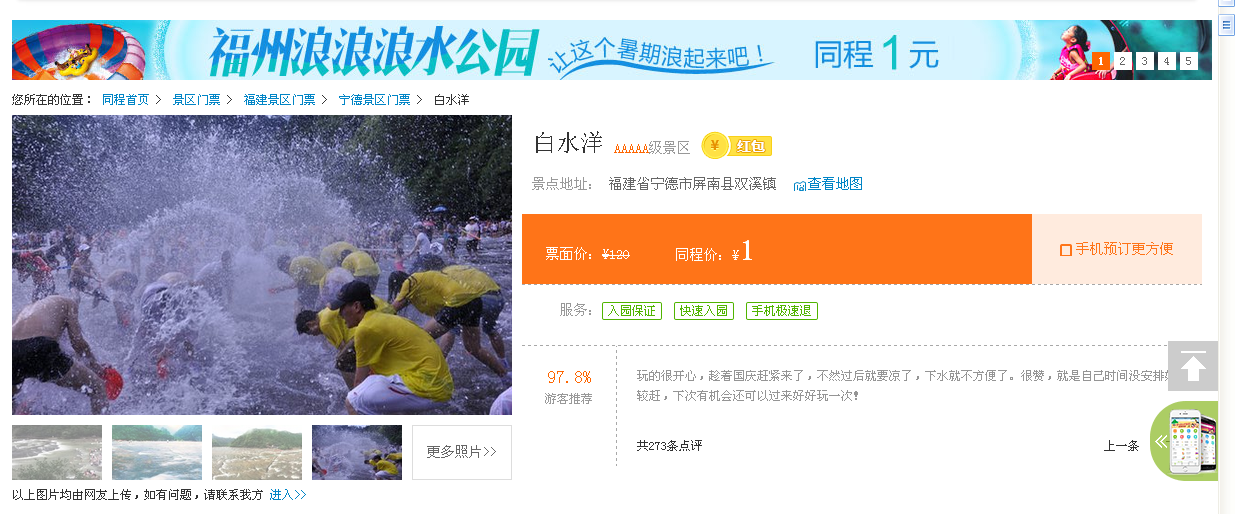Open 福建景区门票 breadcrumb link
The image size is (1235, 514).
[x=279, y=100]
